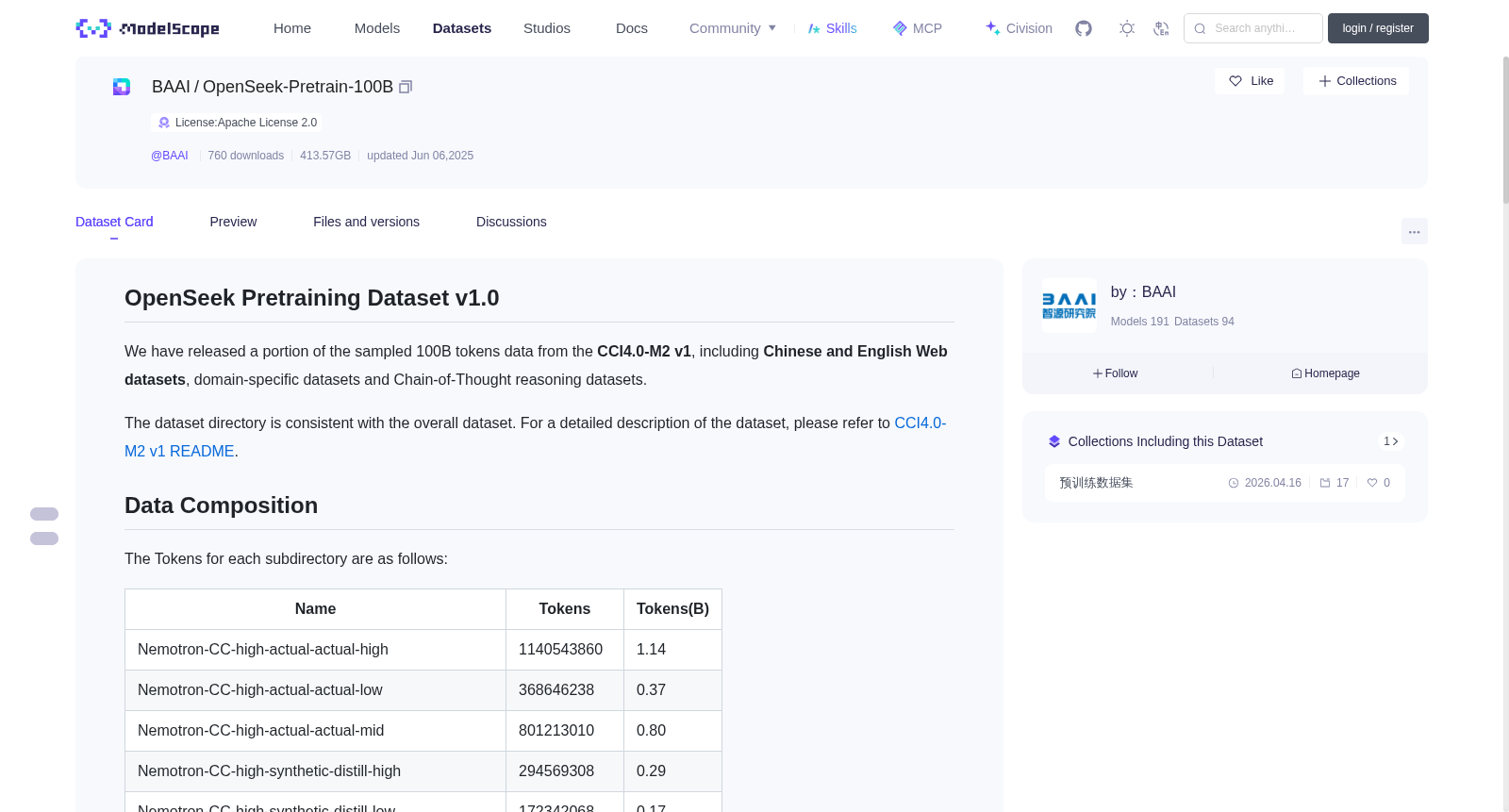Click the "0.37" Tokens(B) value
This screenshot has height=812, width=1509.
click(651, 690)
